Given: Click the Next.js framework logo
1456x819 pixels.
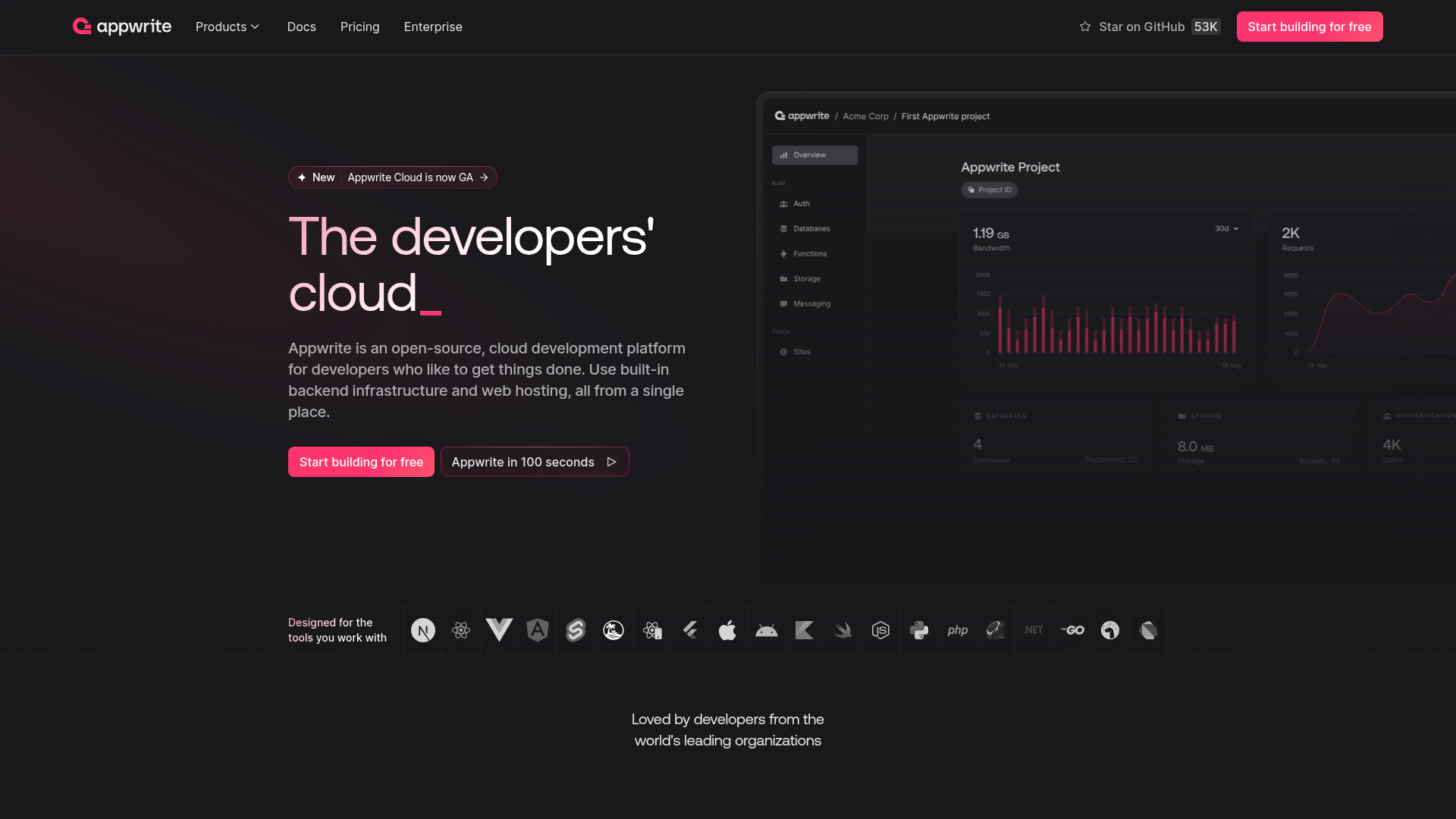Looking at the screenshot, I should pyautogui.click(x=422, y=630).
